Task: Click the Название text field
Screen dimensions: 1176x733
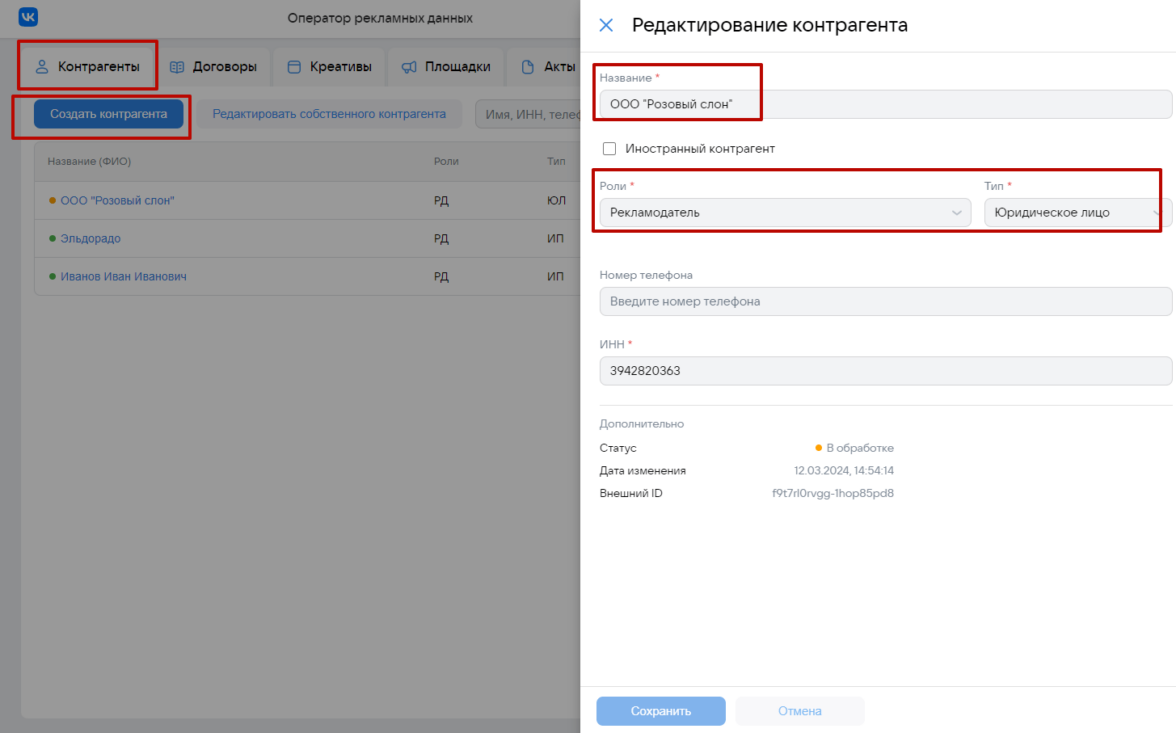Action: point(885,104)
